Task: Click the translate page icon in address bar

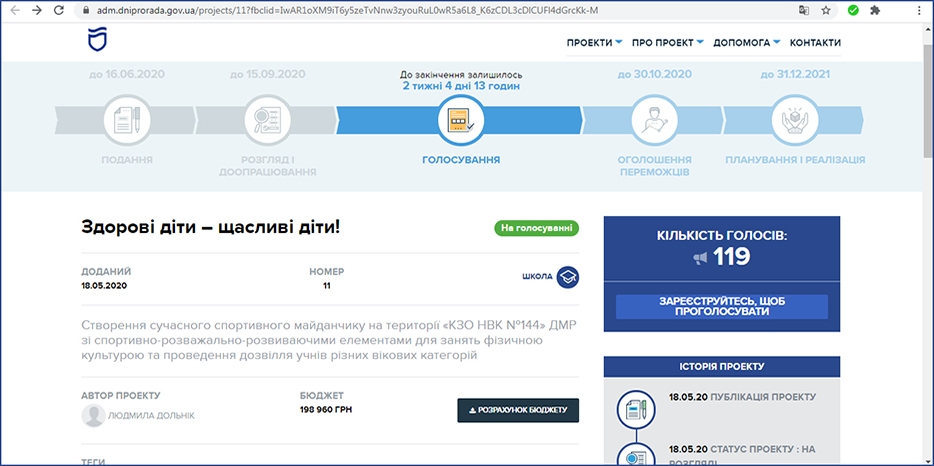Action: click(x=804, y=10)
